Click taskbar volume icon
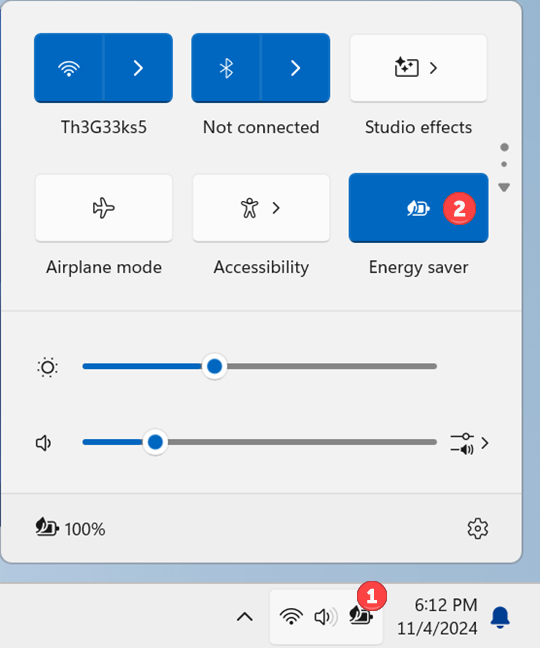The height and width of the screenshot is (648, 540). 326,617
